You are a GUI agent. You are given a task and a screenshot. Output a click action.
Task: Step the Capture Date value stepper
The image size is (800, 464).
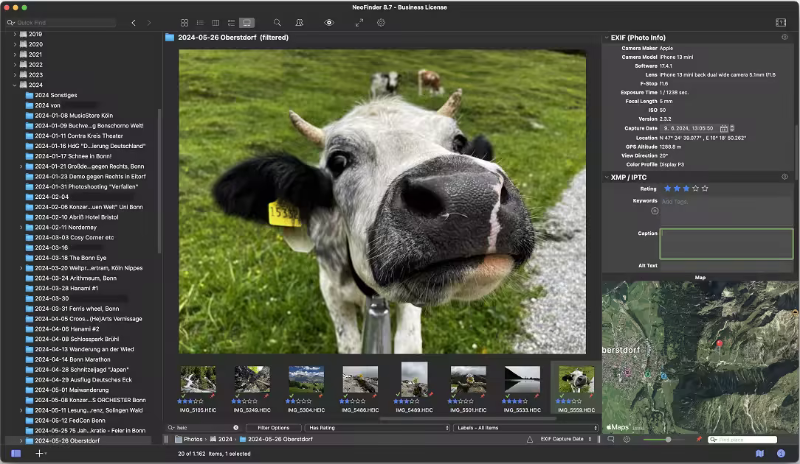coord(732,129)
